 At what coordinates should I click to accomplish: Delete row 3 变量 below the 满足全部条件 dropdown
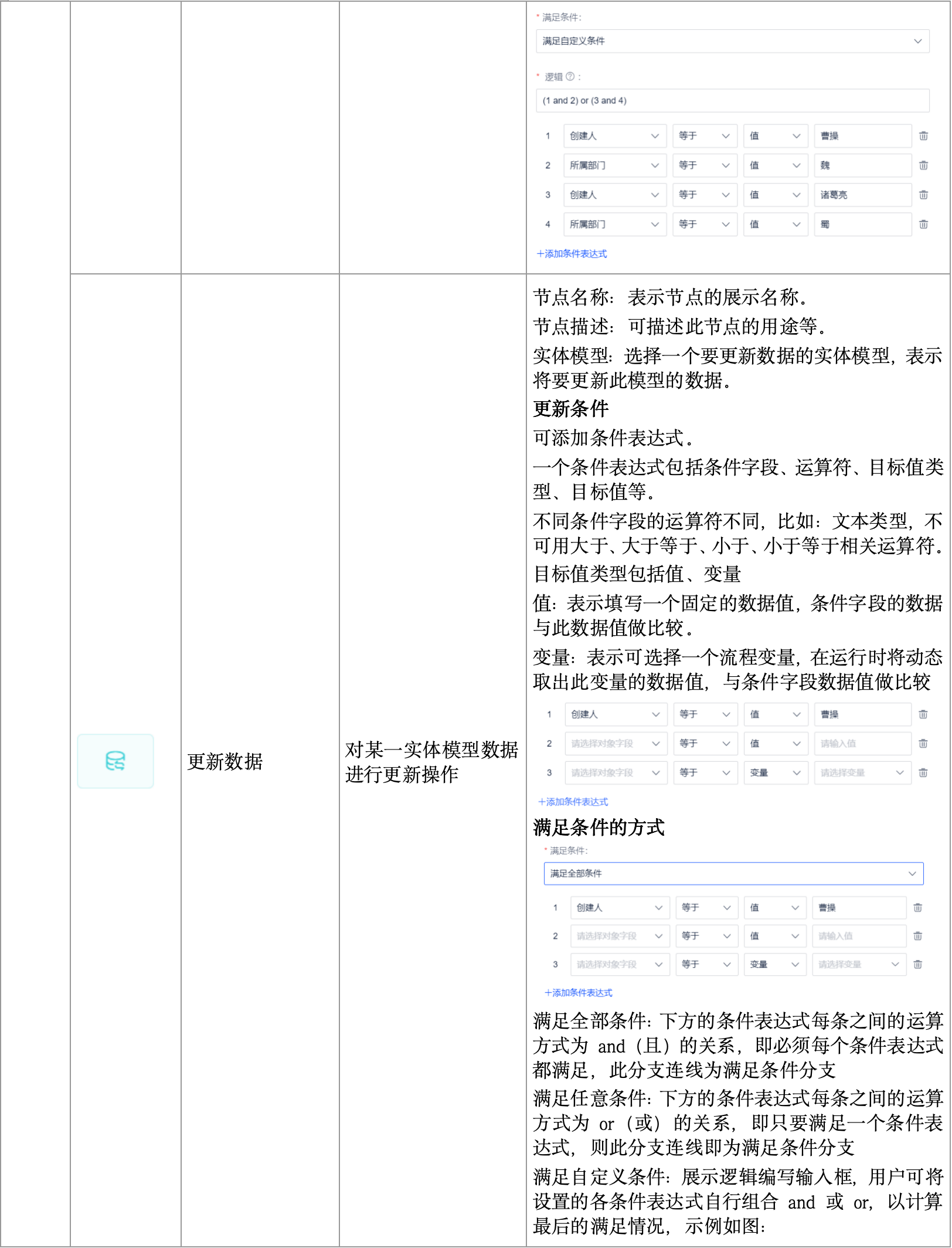[x=917, y=964]
